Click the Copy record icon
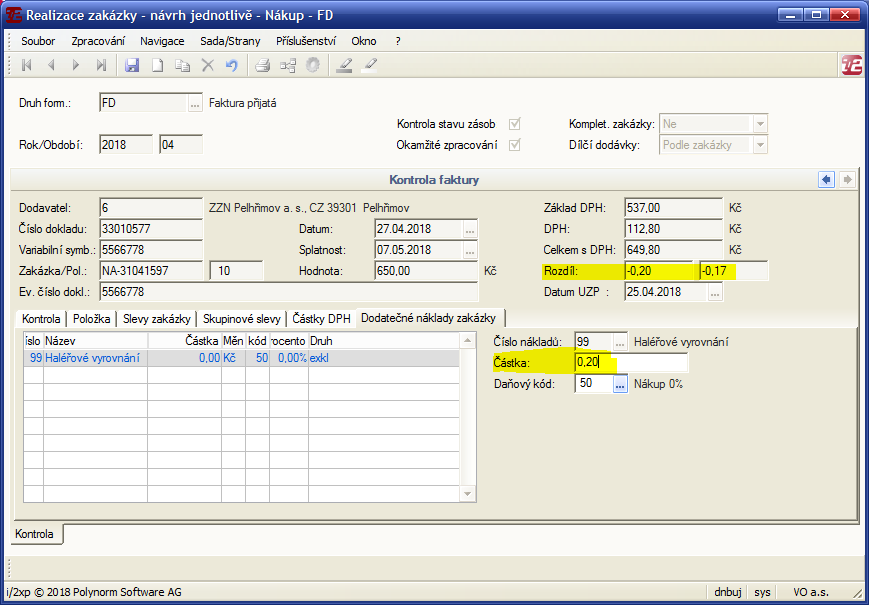 pyautogui.click(x=182, y=65)
